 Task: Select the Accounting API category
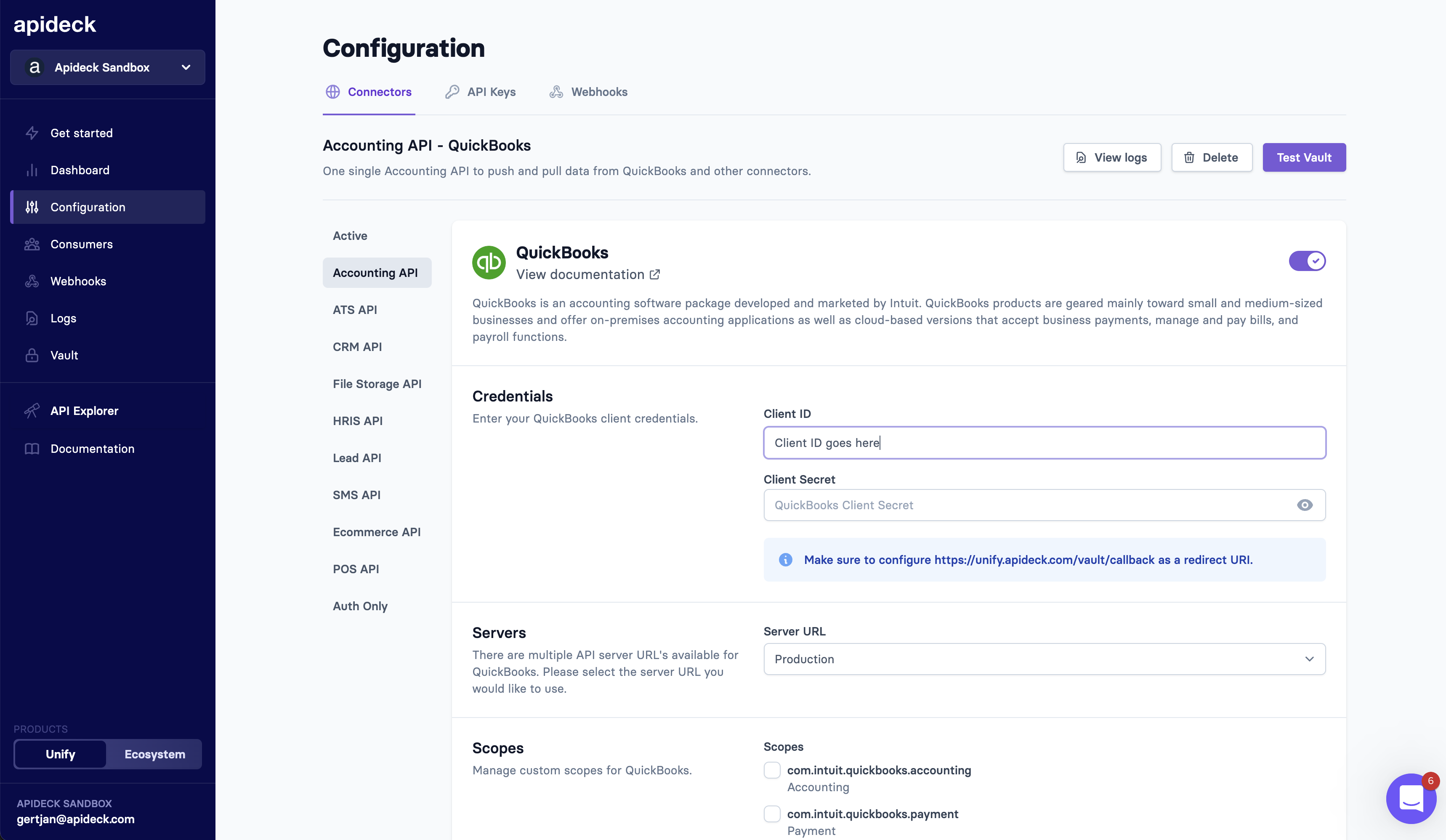[377, 273]
